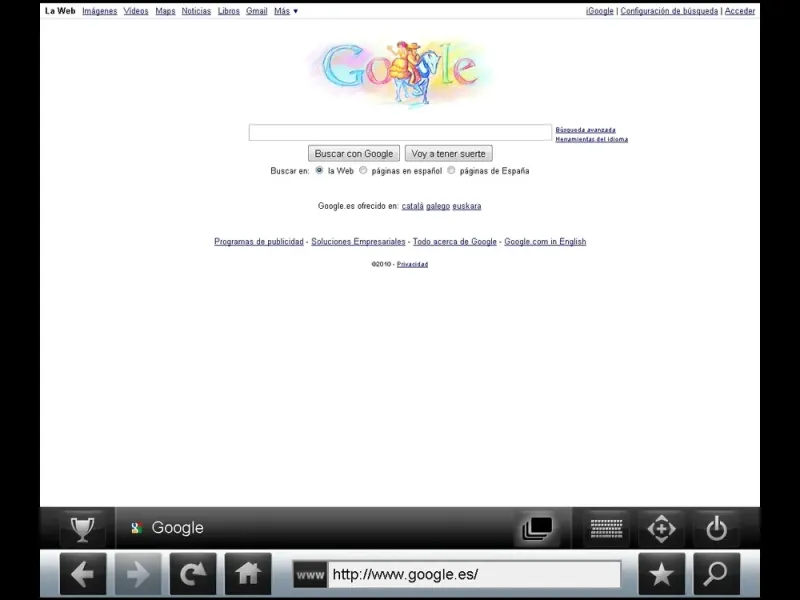Select 'páginas de España' radio button
This screenshot has height=600, width=800.
451,170
